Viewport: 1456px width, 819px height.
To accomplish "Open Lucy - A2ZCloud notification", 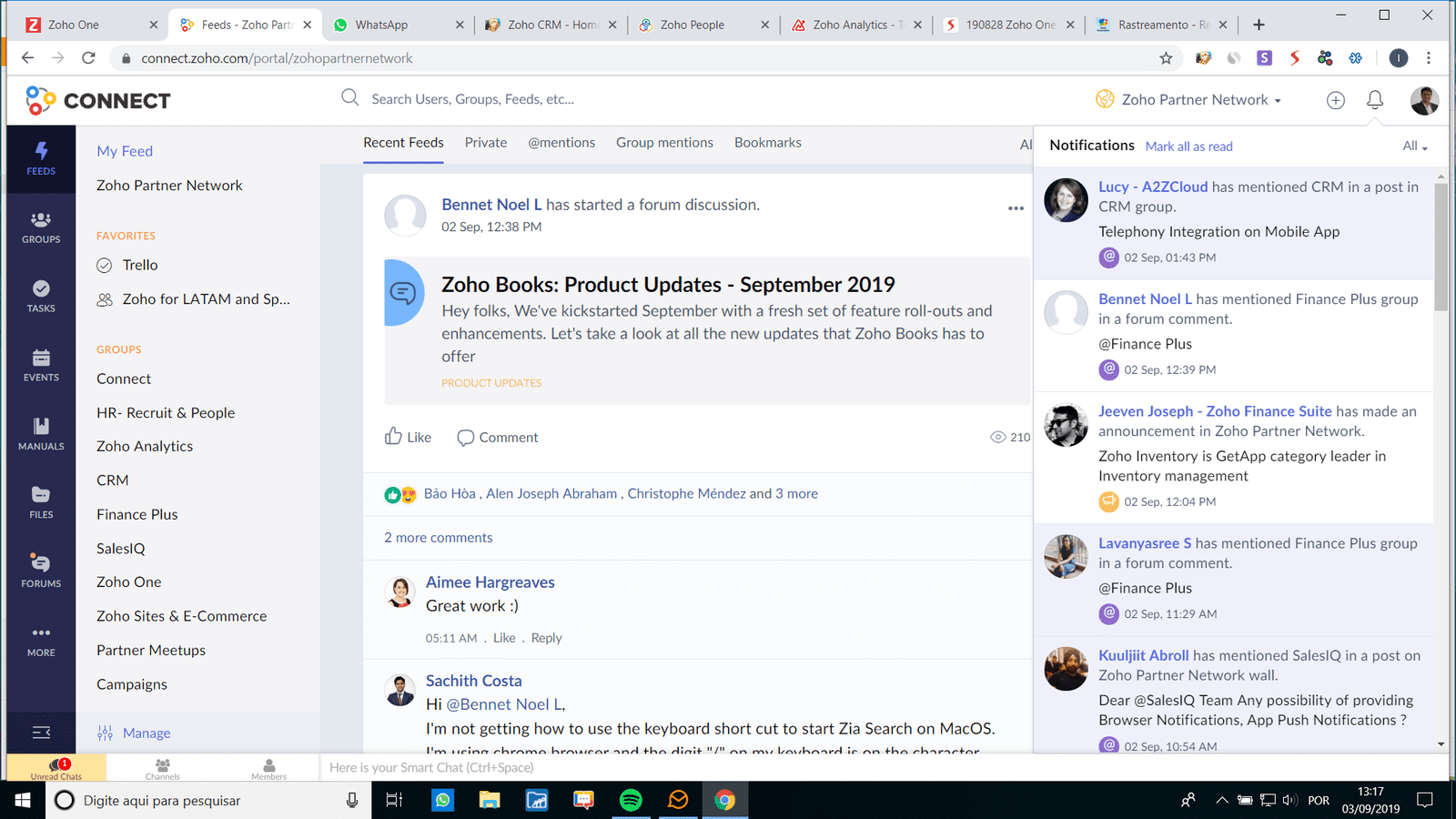I will tap(1234, 223).
